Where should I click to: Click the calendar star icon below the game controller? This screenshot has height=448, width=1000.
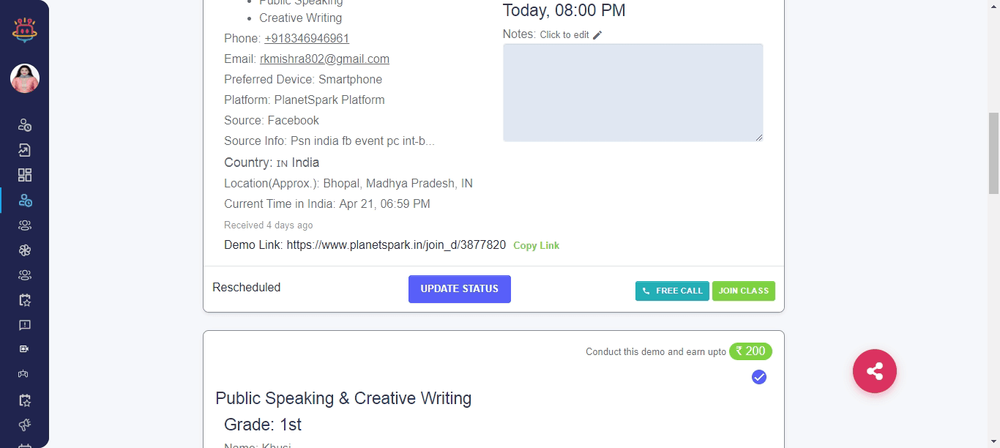coord(25,400)
